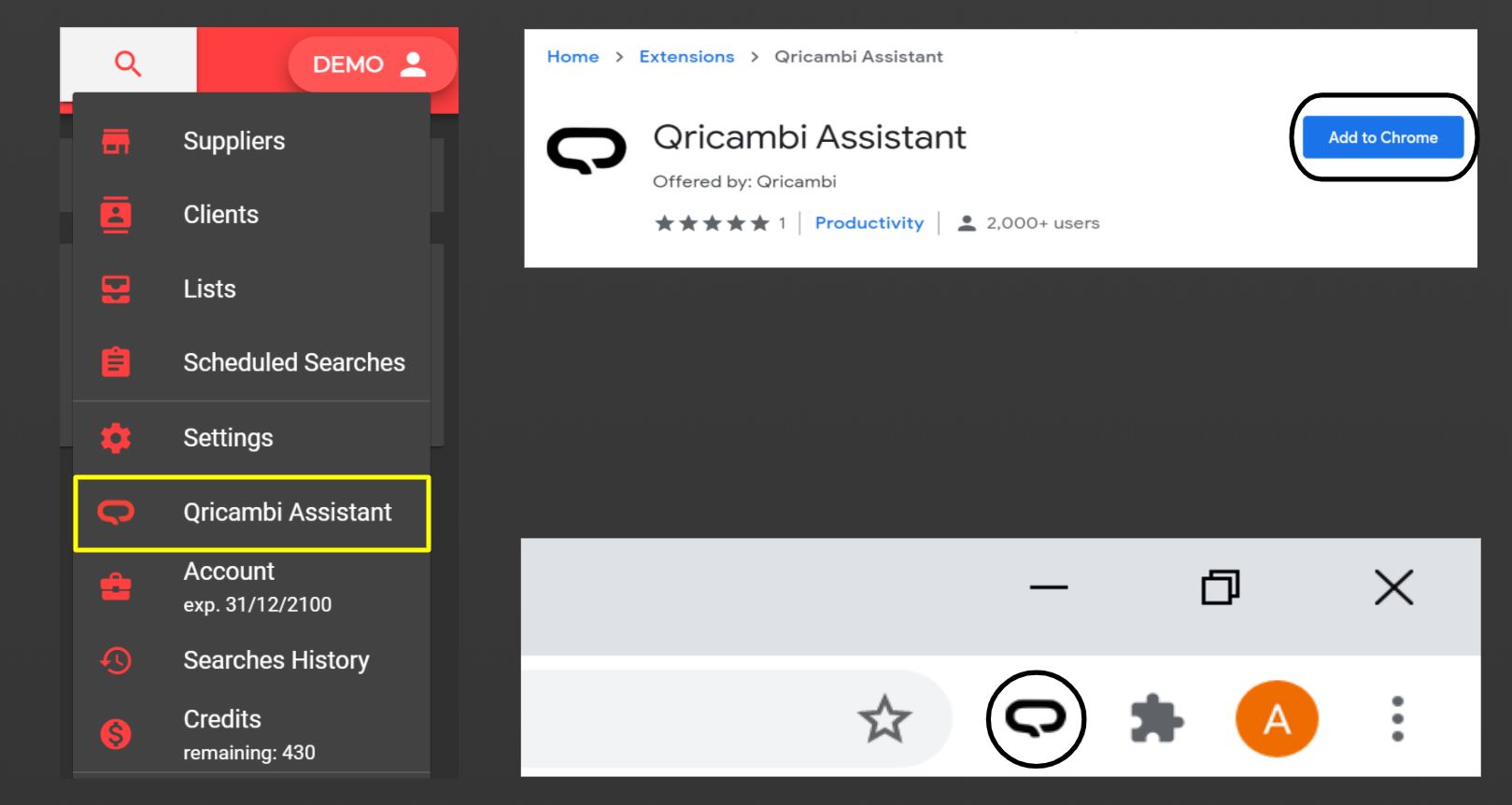Open Settings in the side menu
Screen dimensions: 1512x805
click(251, 438)
